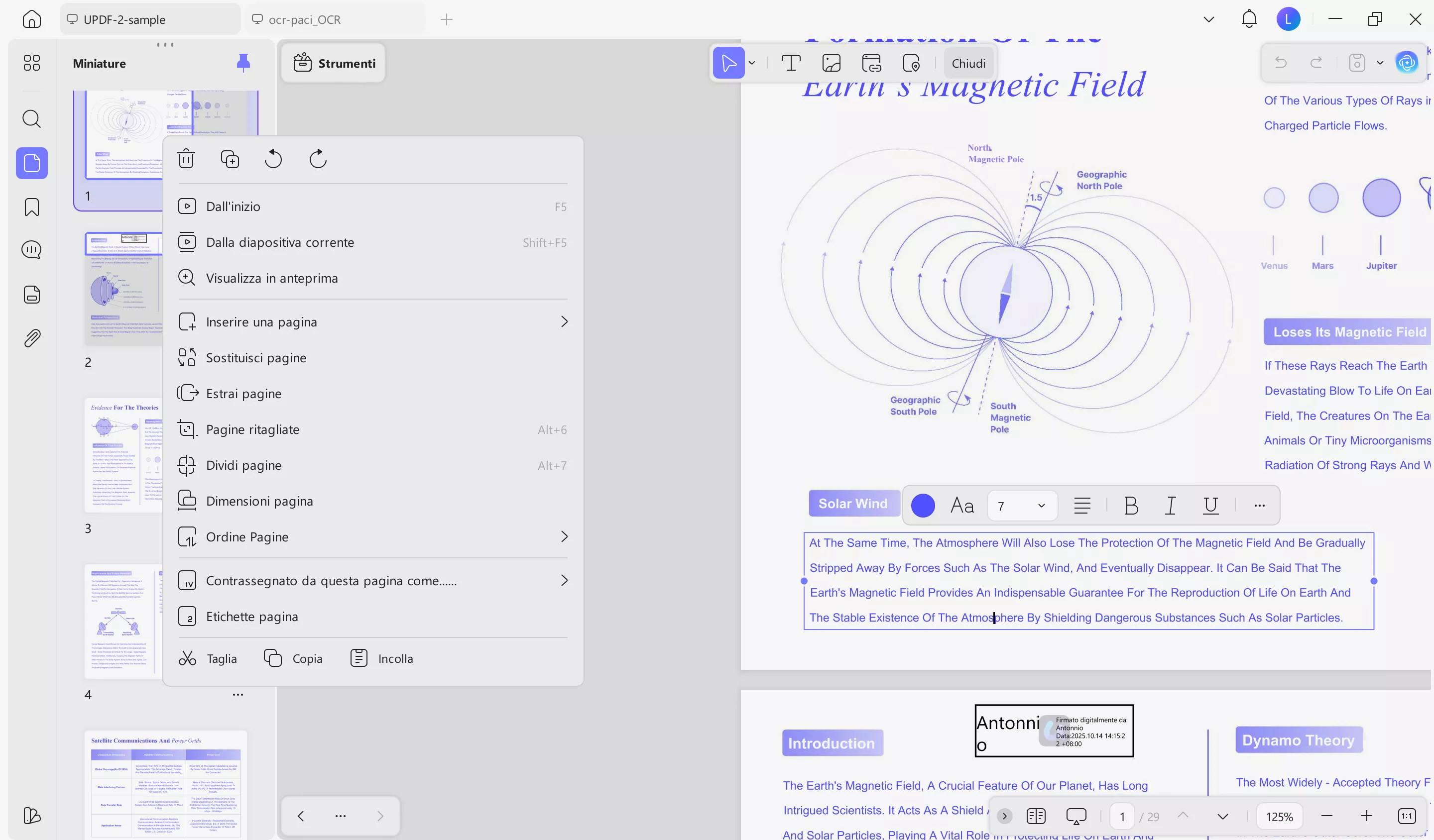1434x840 pixels.
Task: Select the Text edit tool
Action: pos(791,63)
